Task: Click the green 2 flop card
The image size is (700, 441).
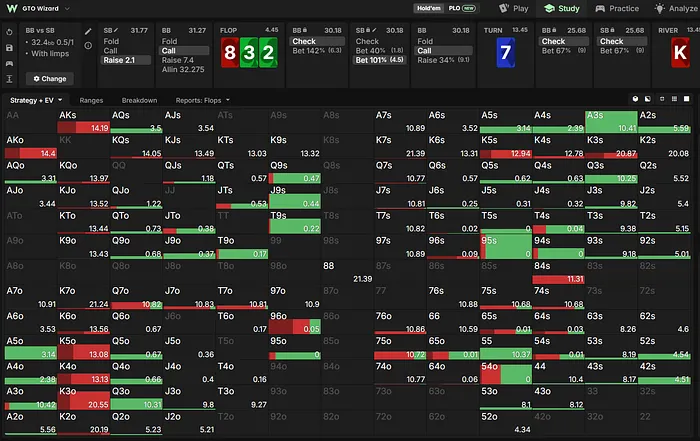Action: [268, 53]
